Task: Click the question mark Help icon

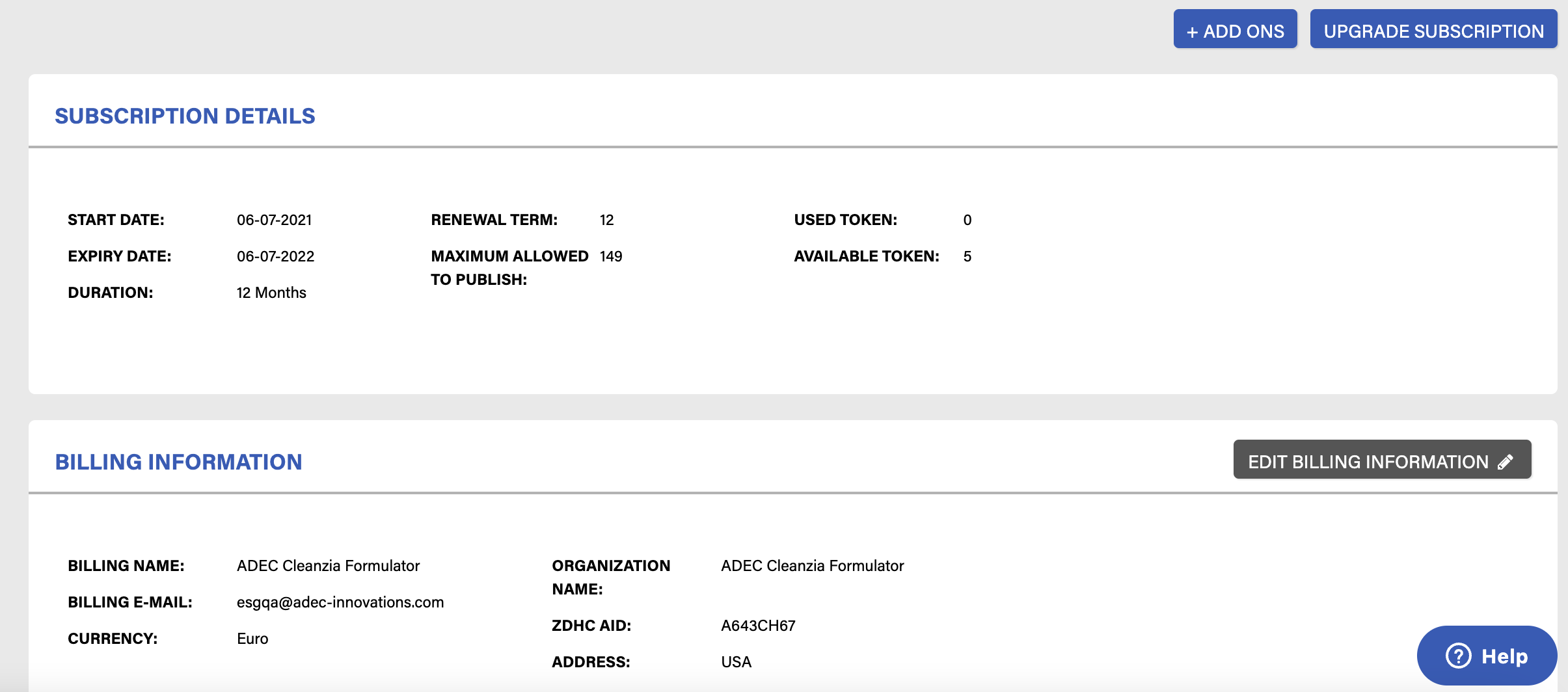Action: pos(1459,656)
